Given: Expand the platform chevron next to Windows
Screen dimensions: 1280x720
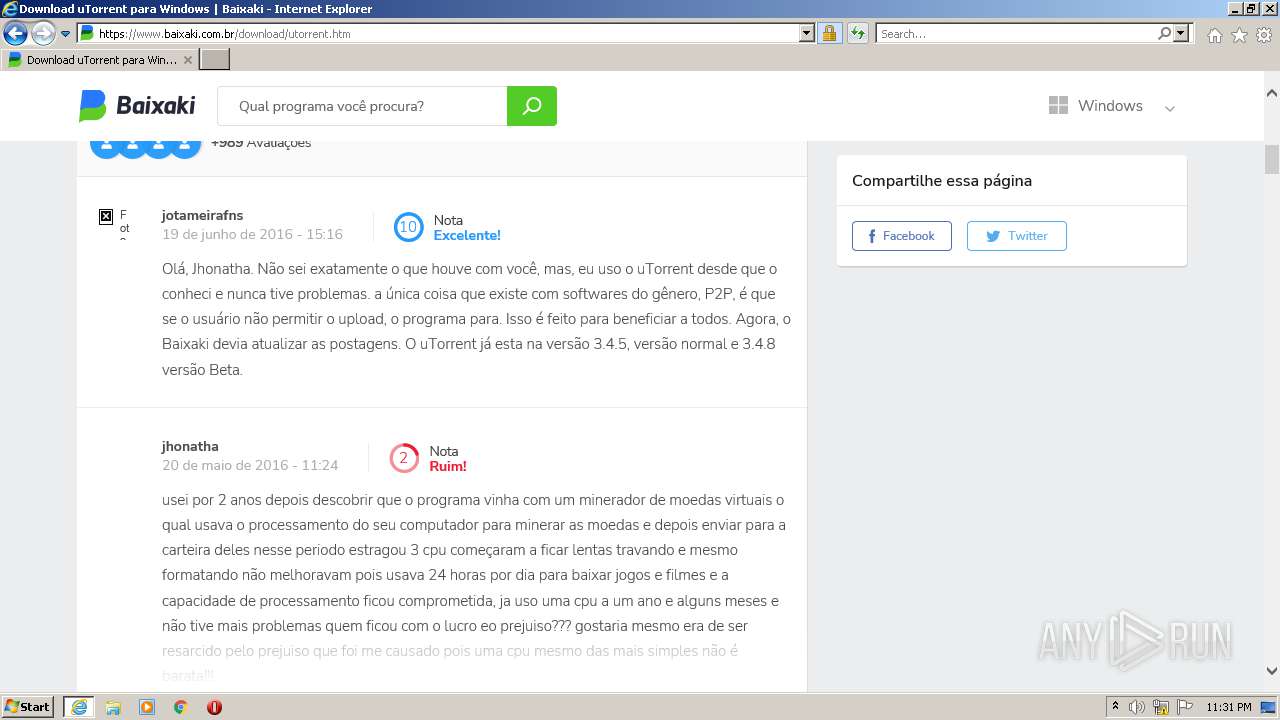Looking at the screenshot, I should point(1170,108).
